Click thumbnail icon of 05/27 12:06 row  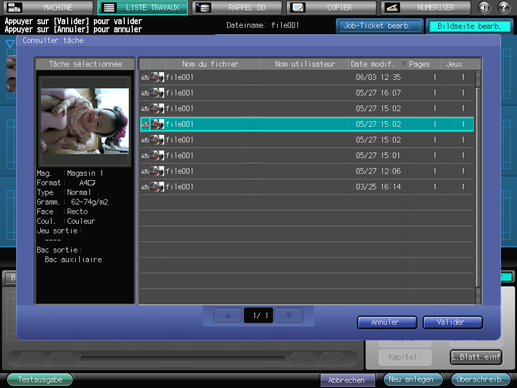(x=157, y=171)
